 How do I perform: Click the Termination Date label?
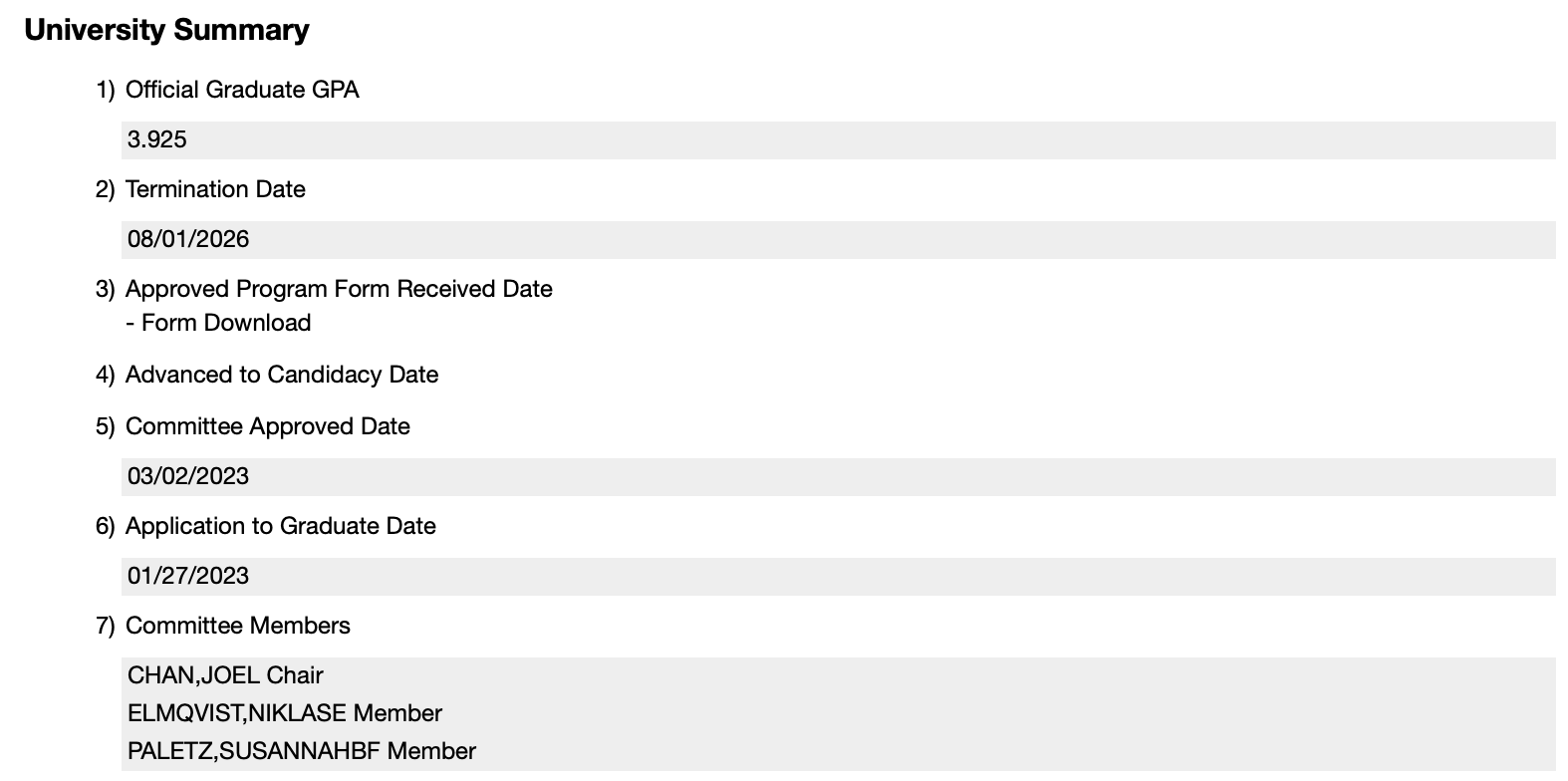pyautogui.click(x=215, y=189)
